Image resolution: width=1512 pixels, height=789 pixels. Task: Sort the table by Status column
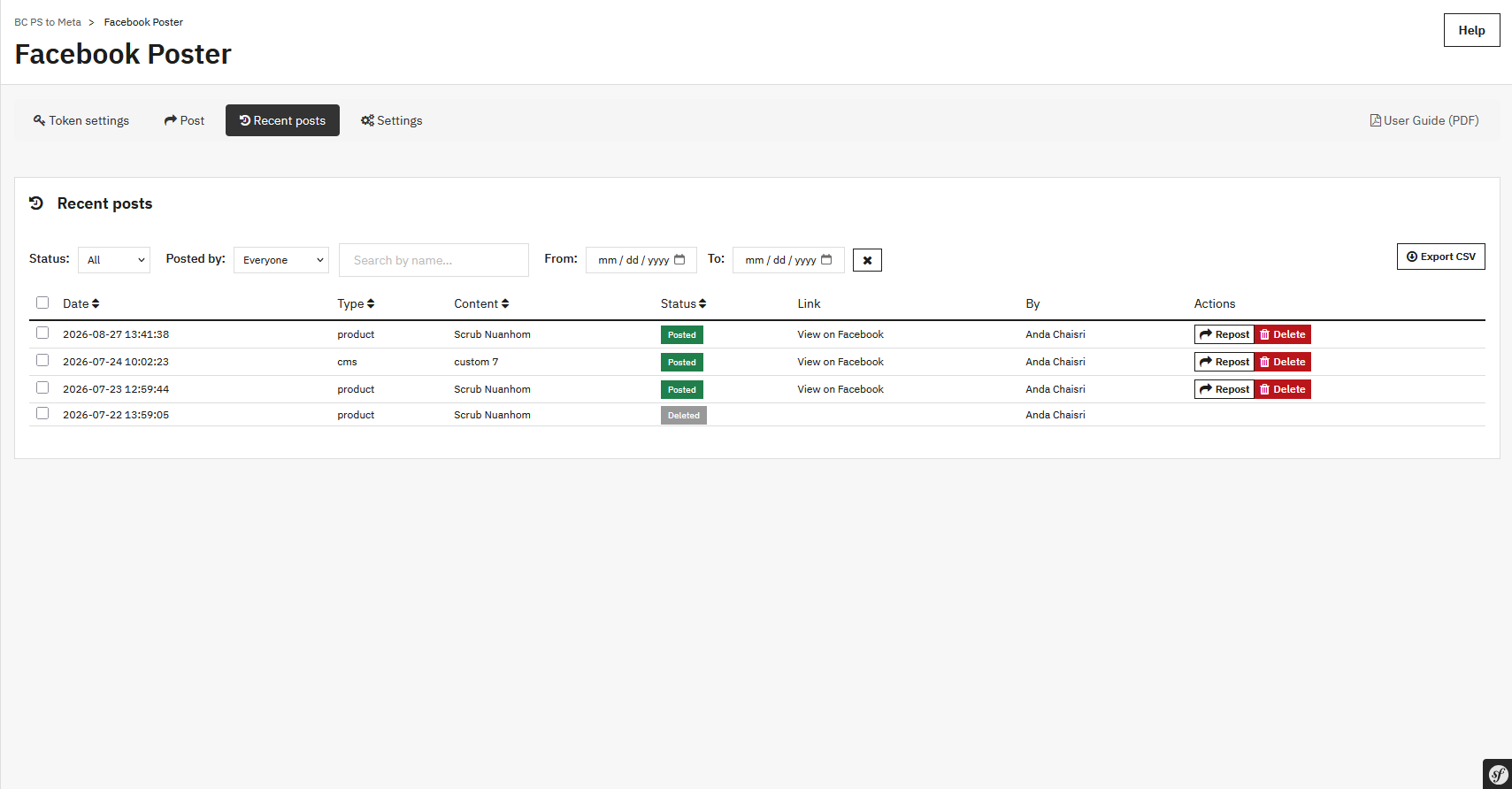pyautogui.click(x=683, y=303)
